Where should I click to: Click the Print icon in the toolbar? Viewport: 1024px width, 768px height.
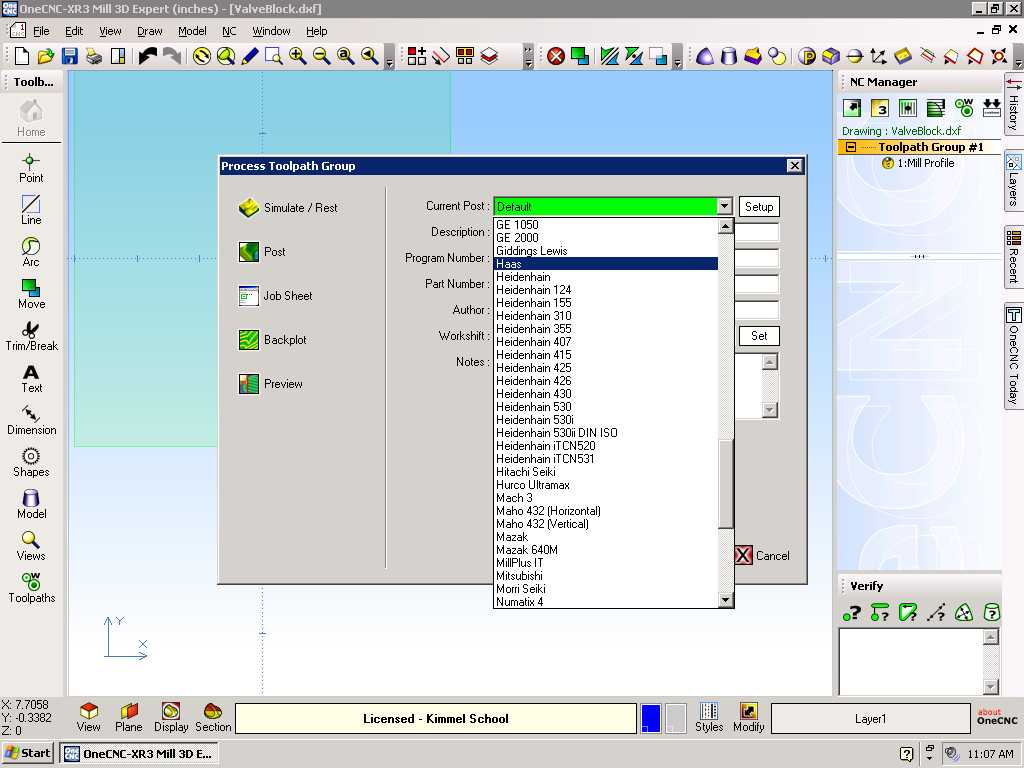tap(94, 56)
